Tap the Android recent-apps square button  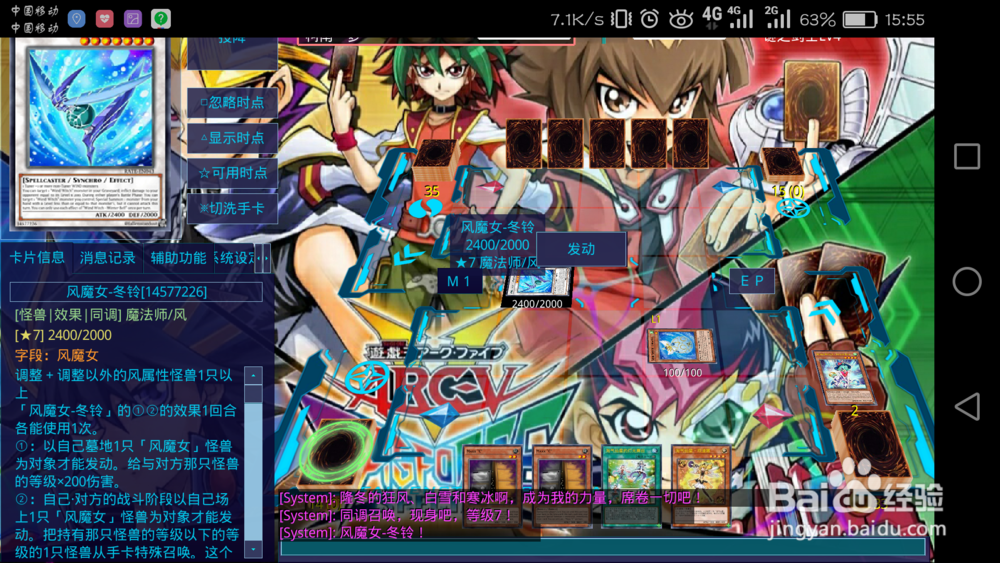[x=967, y=156]
